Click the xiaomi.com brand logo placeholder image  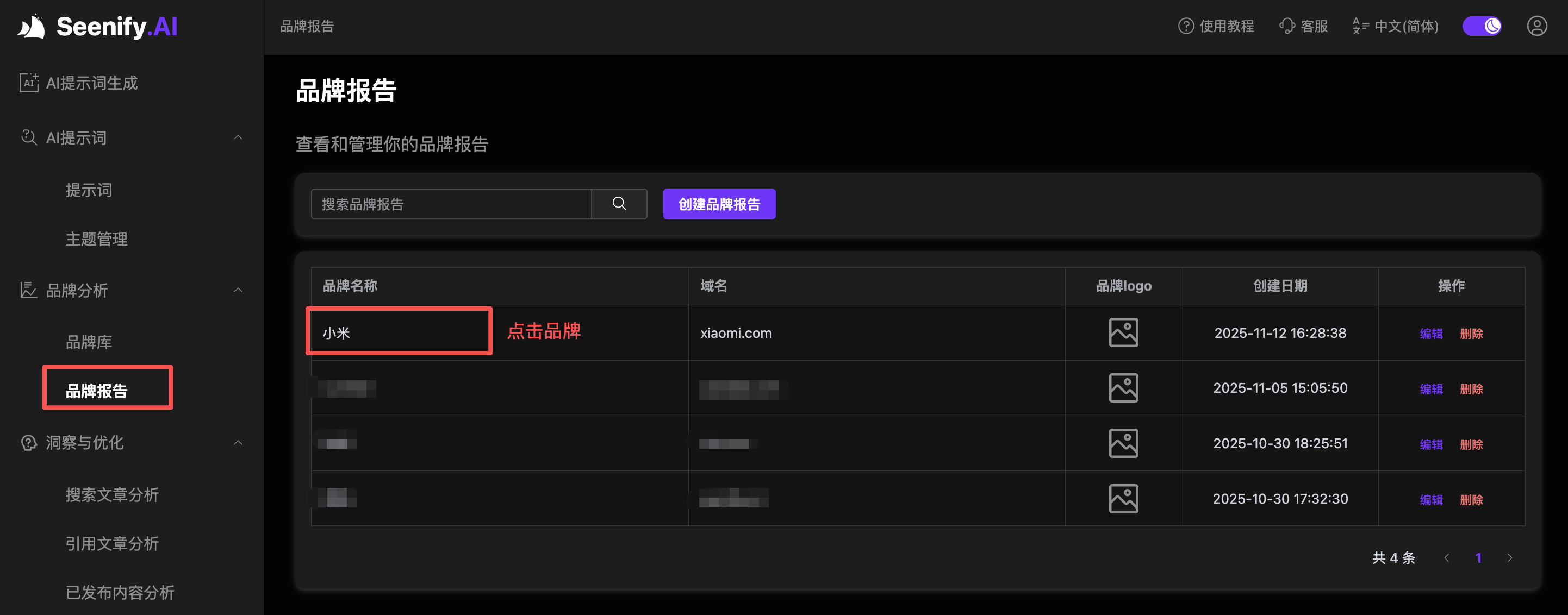pyautogui.click(x=1123, y=332)
